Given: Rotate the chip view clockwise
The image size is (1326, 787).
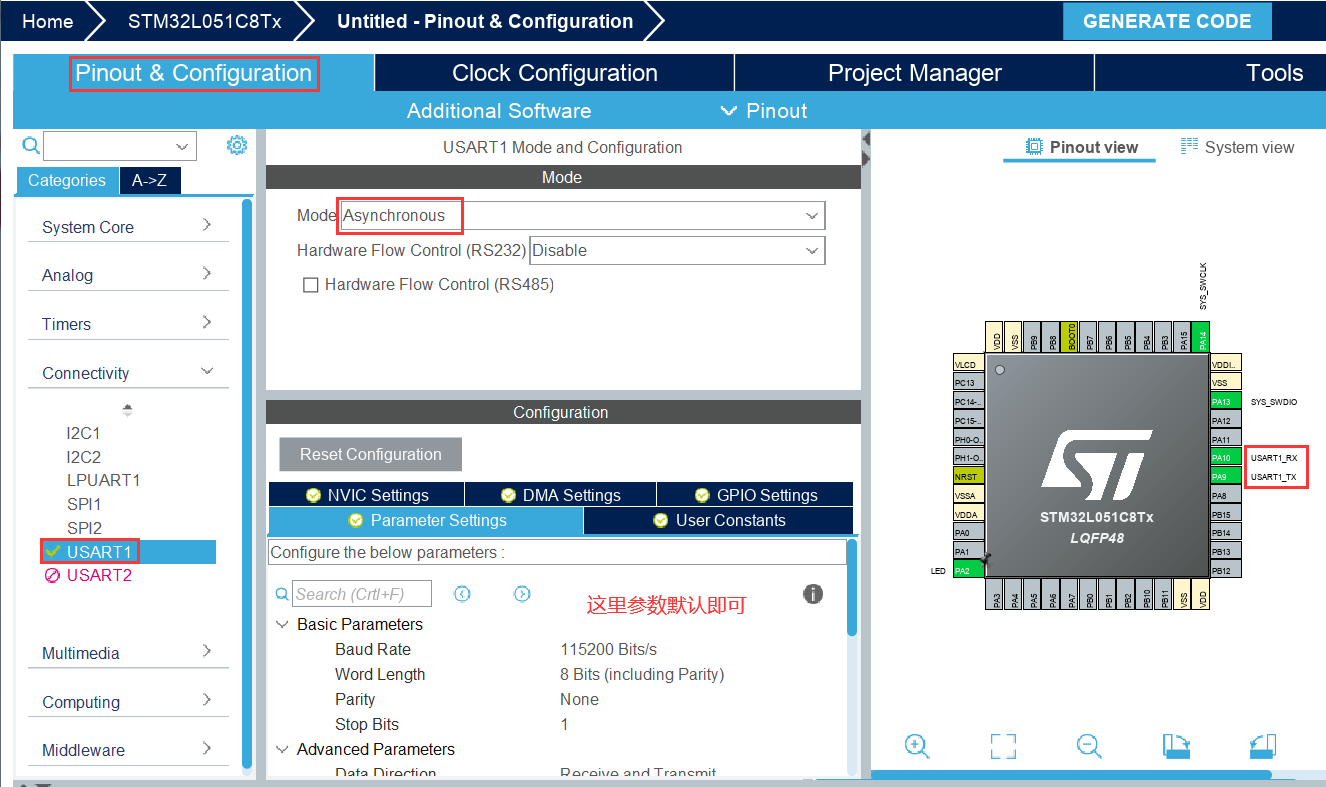Looking at the screenshot, I should coord(1176,746).
